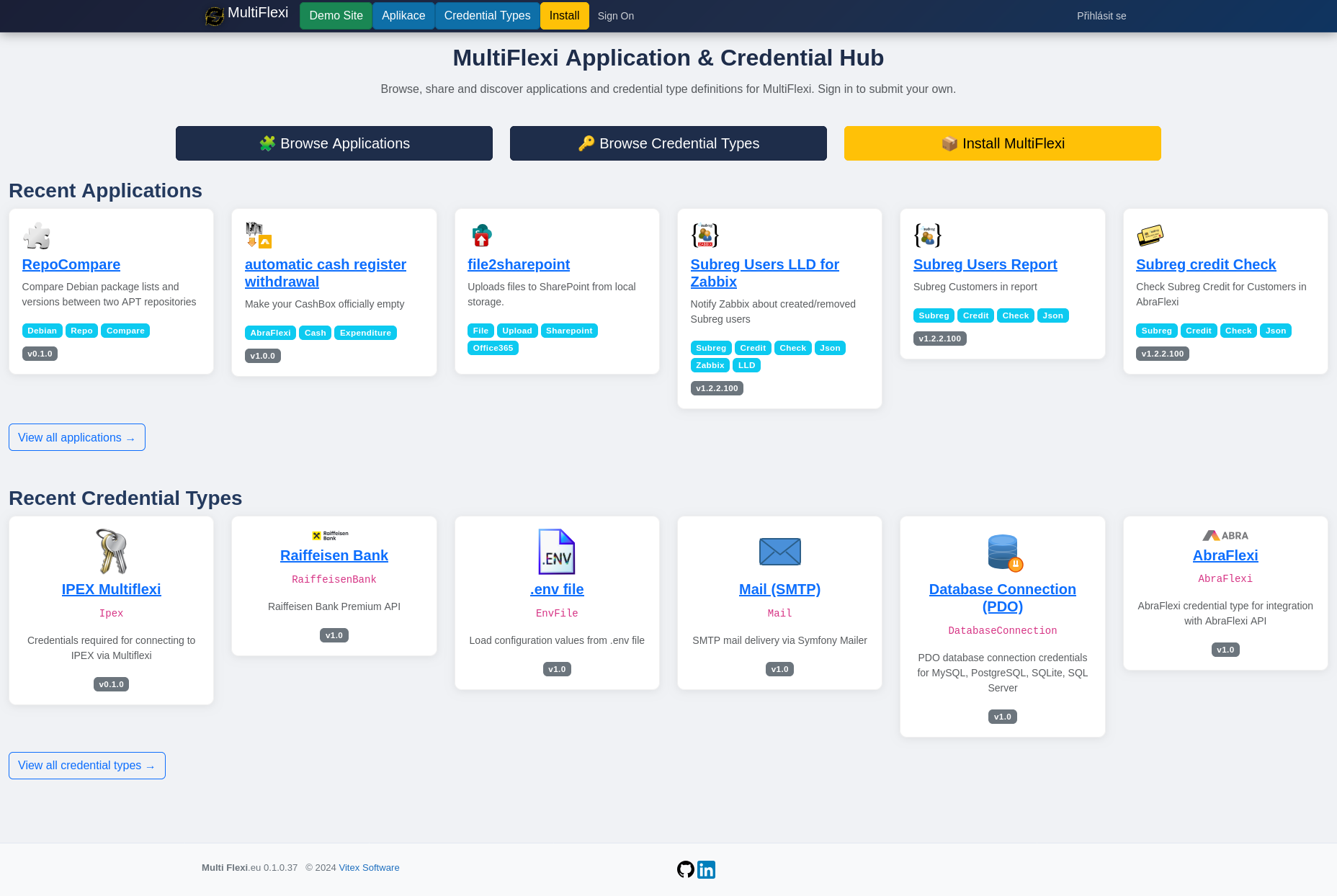The width and height of the screenshot is (1337, 896).
Task: Click the Cash tag badge
Action: tap(316, 333)
